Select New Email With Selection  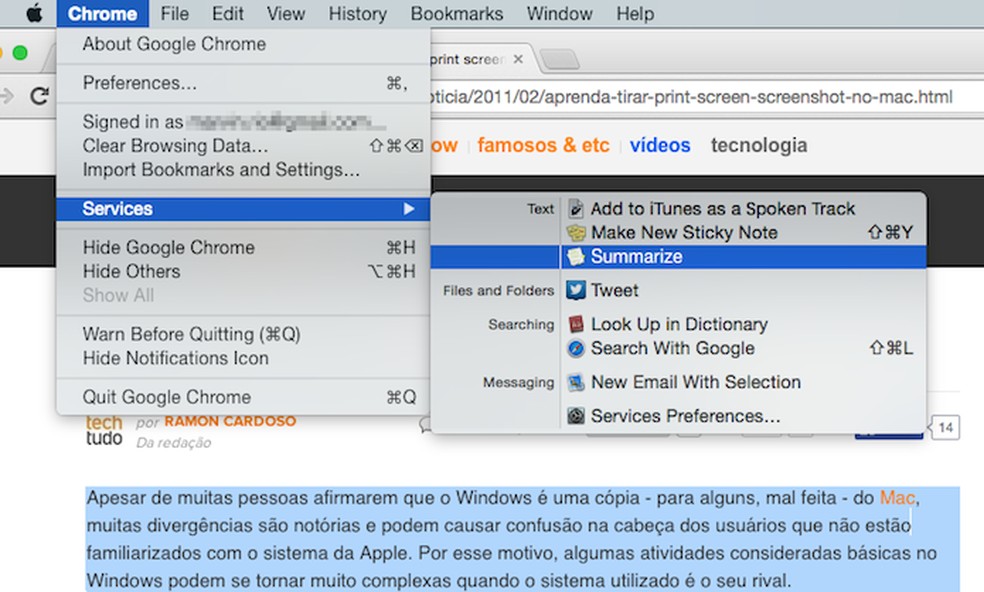(x=686, y=382)
